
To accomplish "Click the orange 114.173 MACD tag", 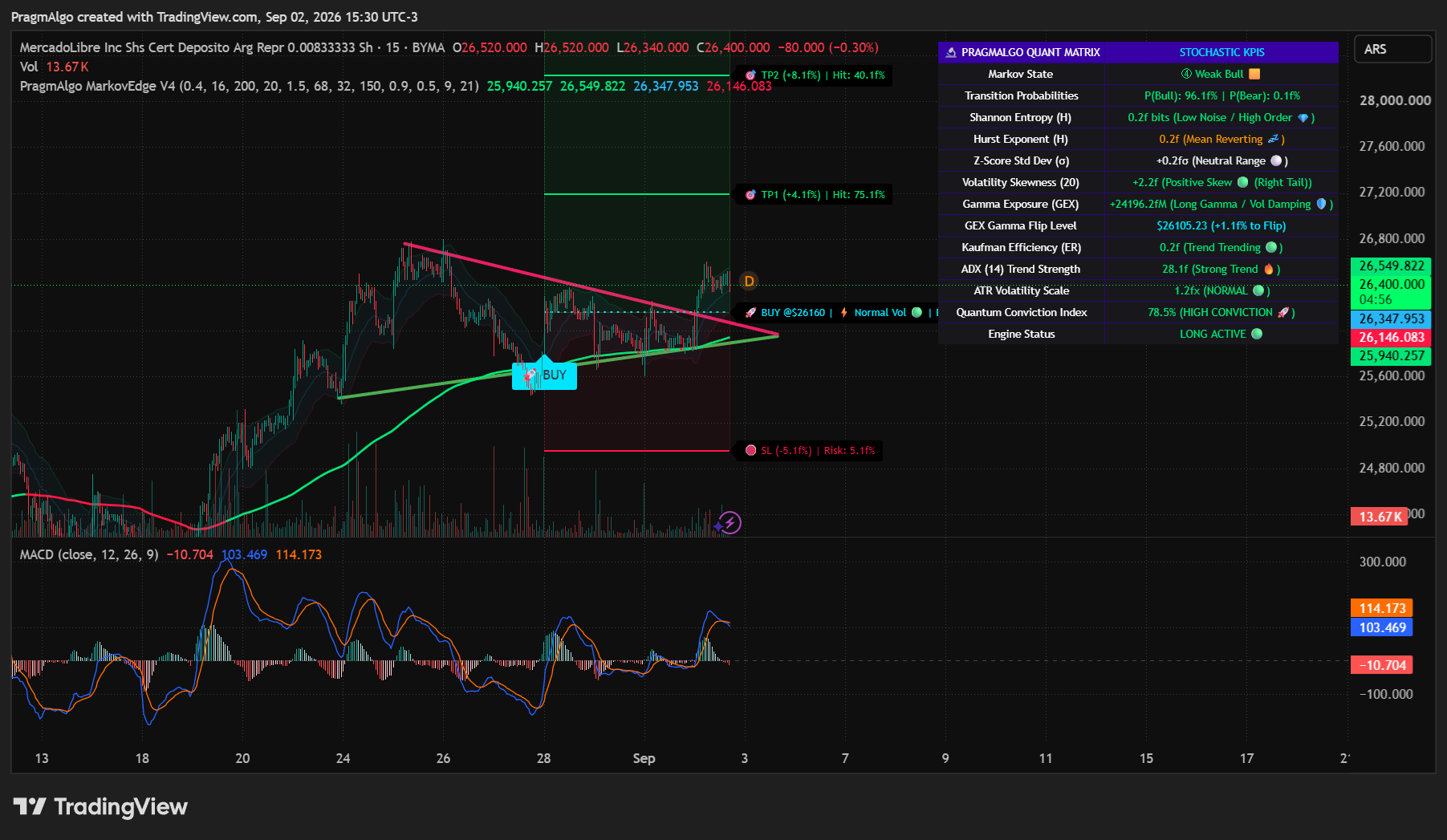I will pyautogui.click(x=1382, y=608).
